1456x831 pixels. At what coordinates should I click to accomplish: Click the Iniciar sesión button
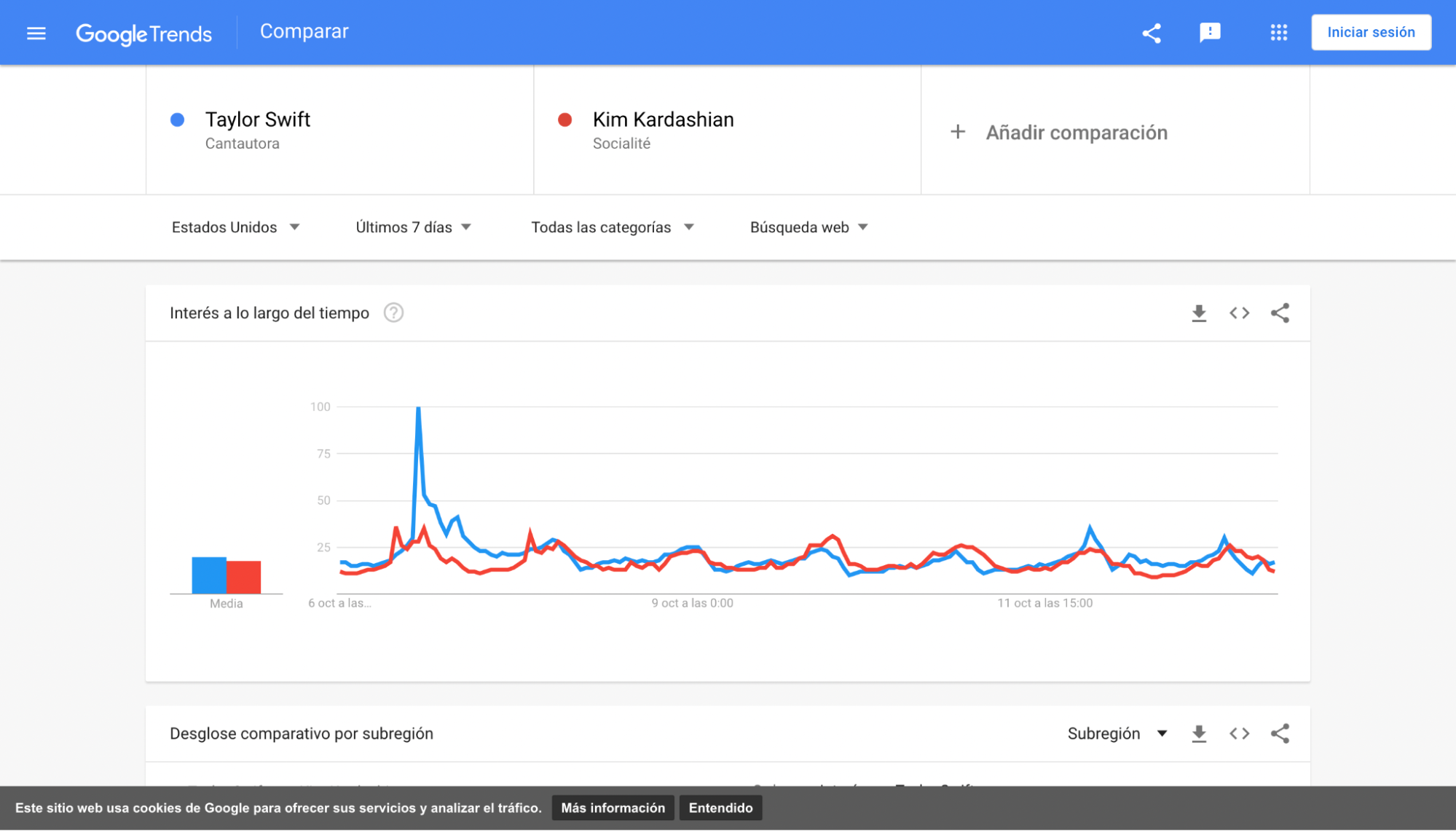(x=1371, y=33)
